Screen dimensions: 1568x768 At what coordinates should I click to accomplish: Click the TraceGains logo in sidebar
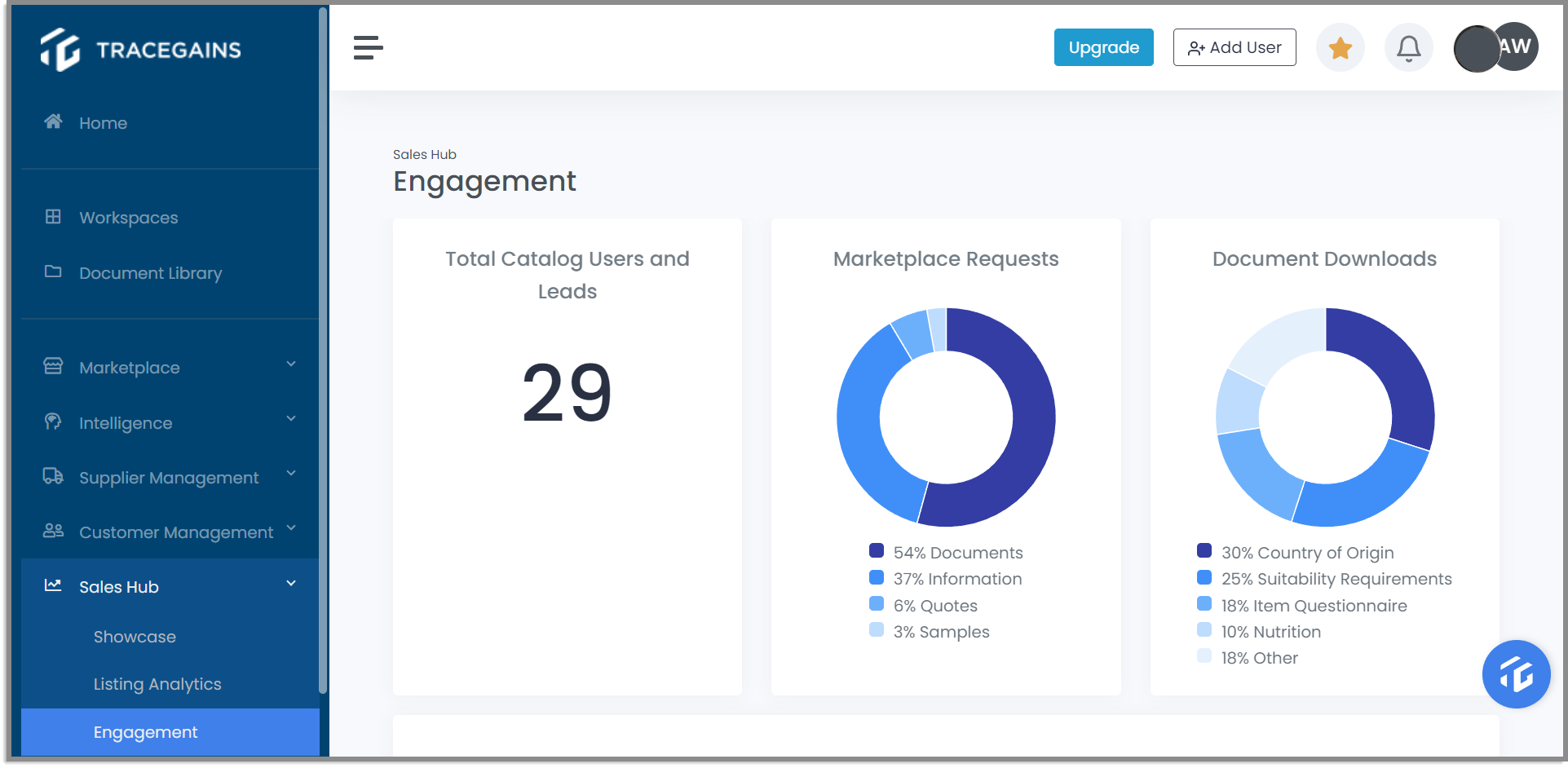[139, 49]
